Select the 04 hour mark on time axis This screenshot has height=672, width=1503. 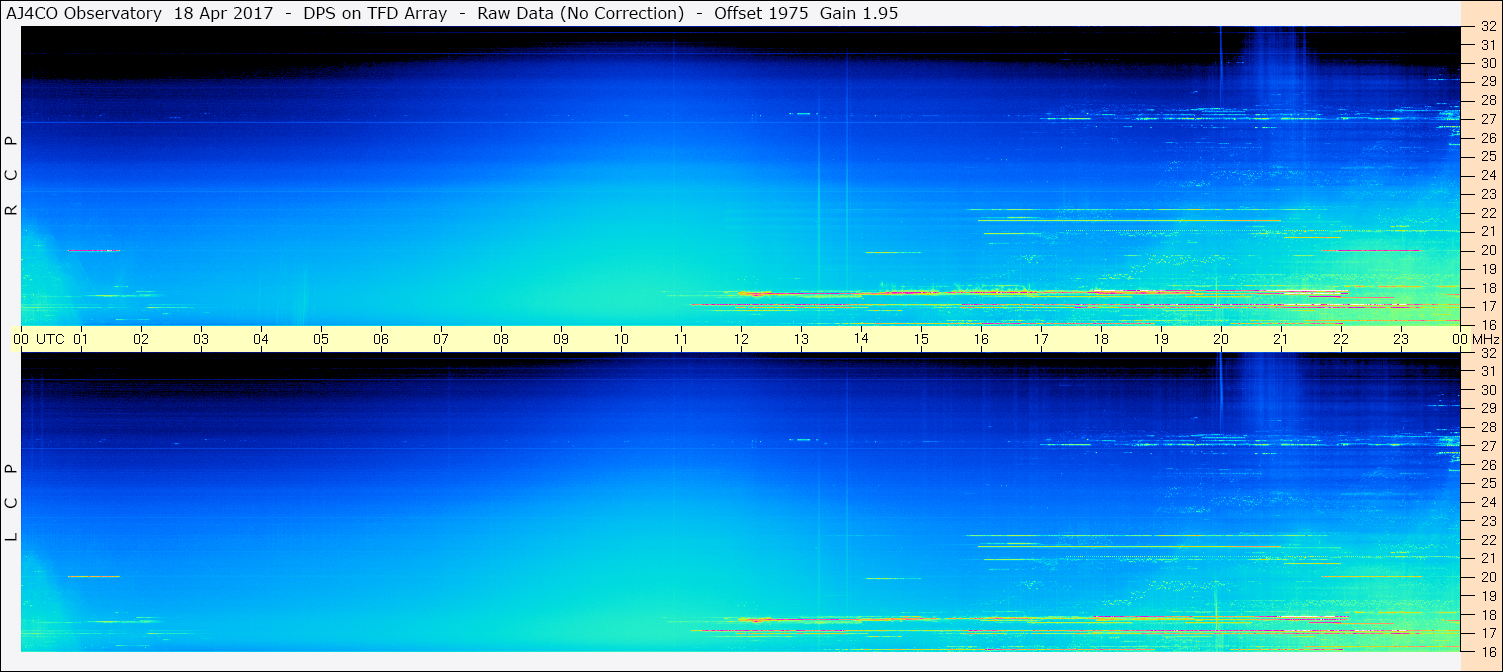[x=261, y=339]
